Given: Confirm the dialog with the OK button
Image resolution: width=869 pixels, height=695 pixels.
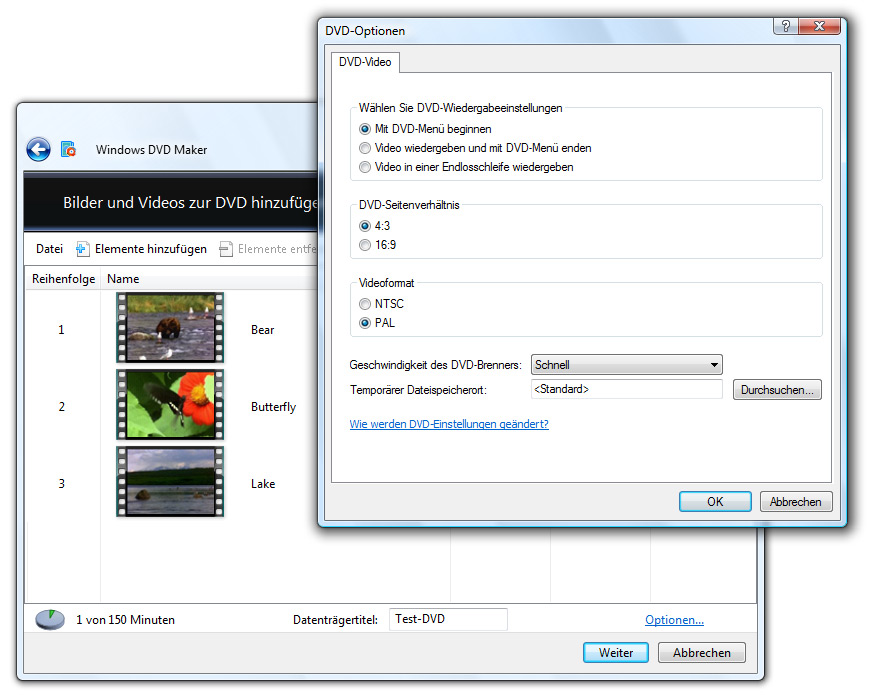Looking at the screenshot, I should pyautogui.click(x=714, y=502).
